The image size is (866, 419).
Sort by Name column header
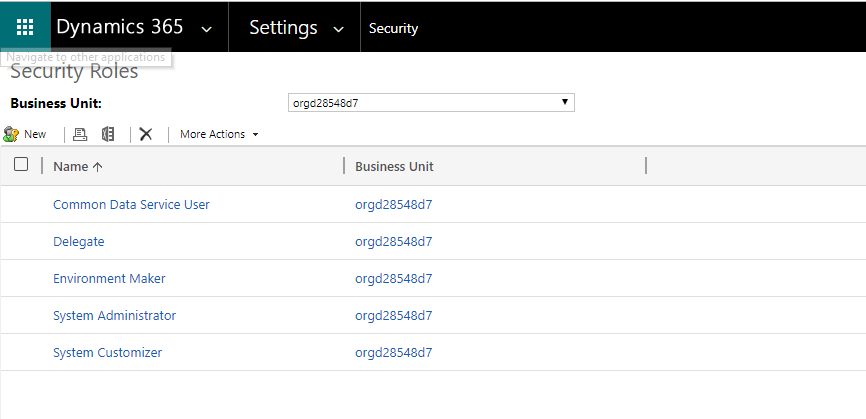(x=71, y=167)
